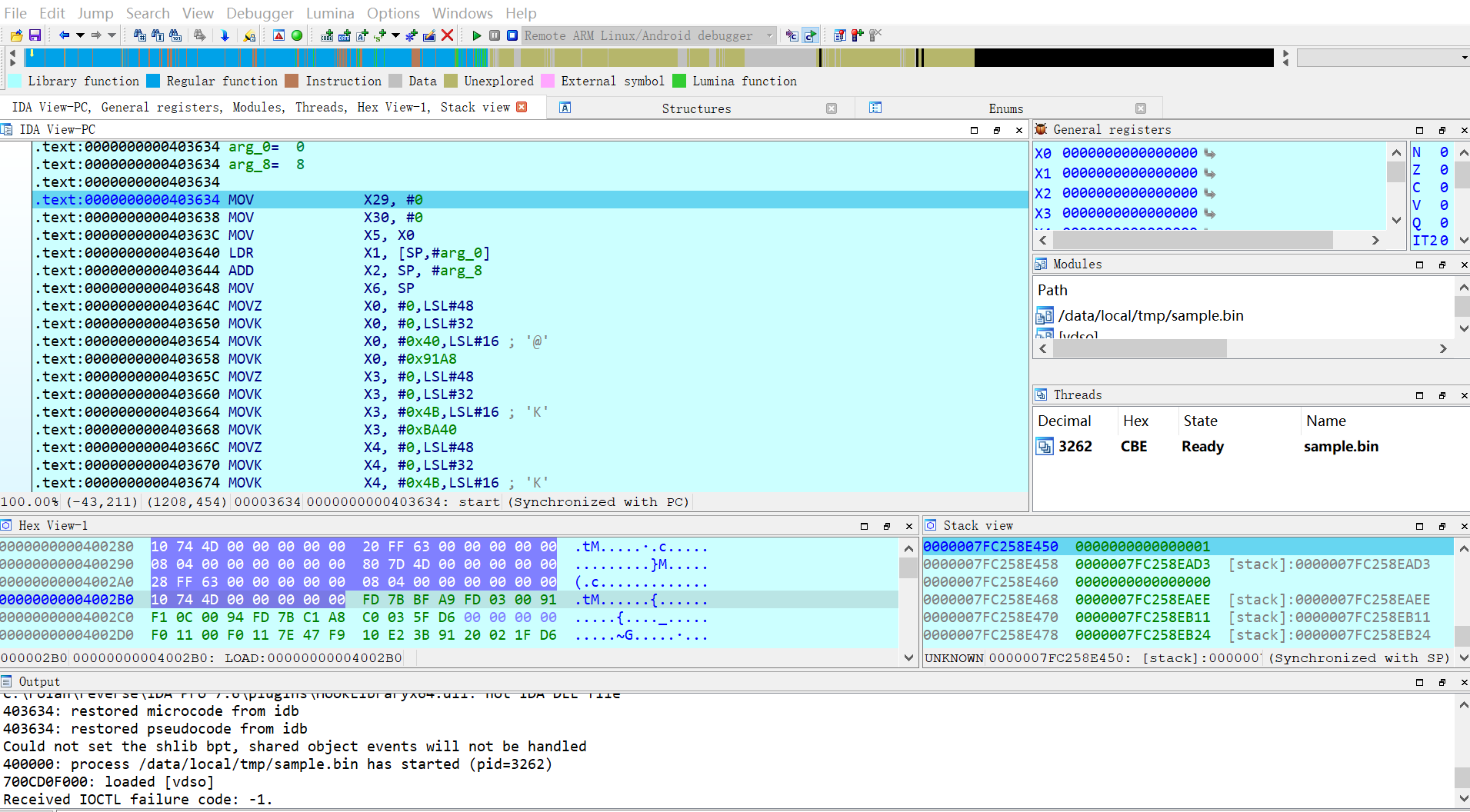Click the red X delete icon in toolbar

tap(447, 35)
